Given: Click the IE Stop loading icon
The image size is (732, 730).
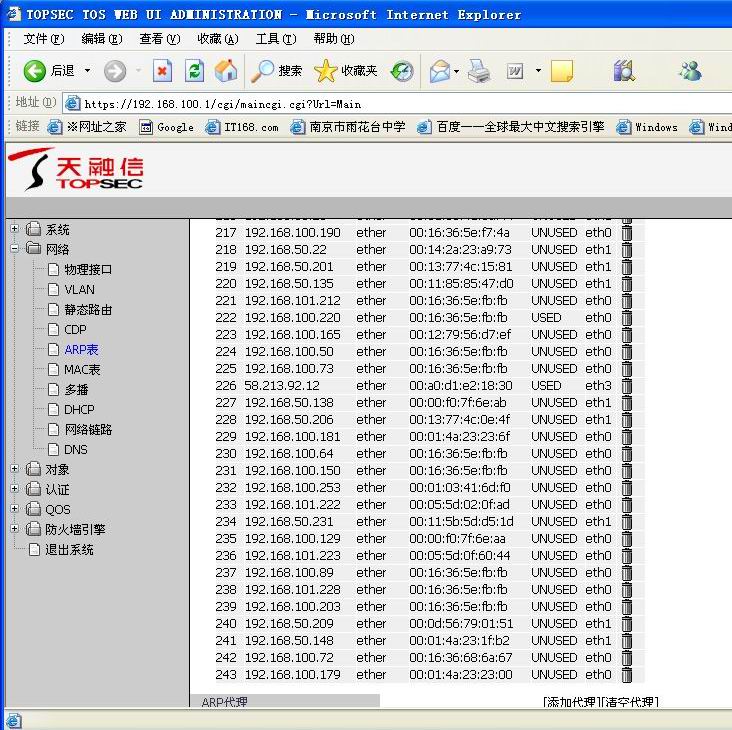Looking at the screenshot, I should click(x=163, y=70).
